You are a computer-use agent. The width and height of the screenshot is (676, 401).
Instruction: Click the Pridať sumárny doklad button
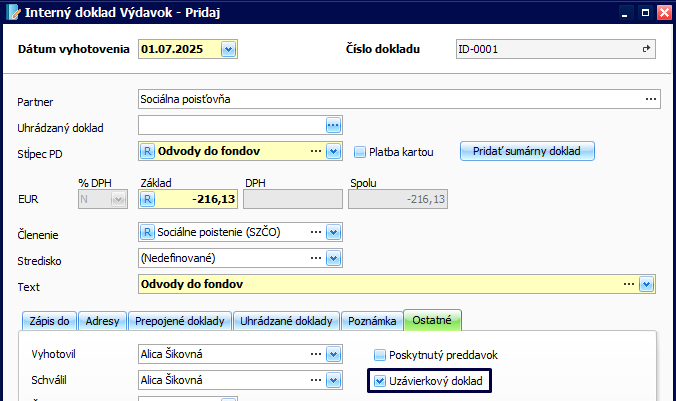coord(527,151)
